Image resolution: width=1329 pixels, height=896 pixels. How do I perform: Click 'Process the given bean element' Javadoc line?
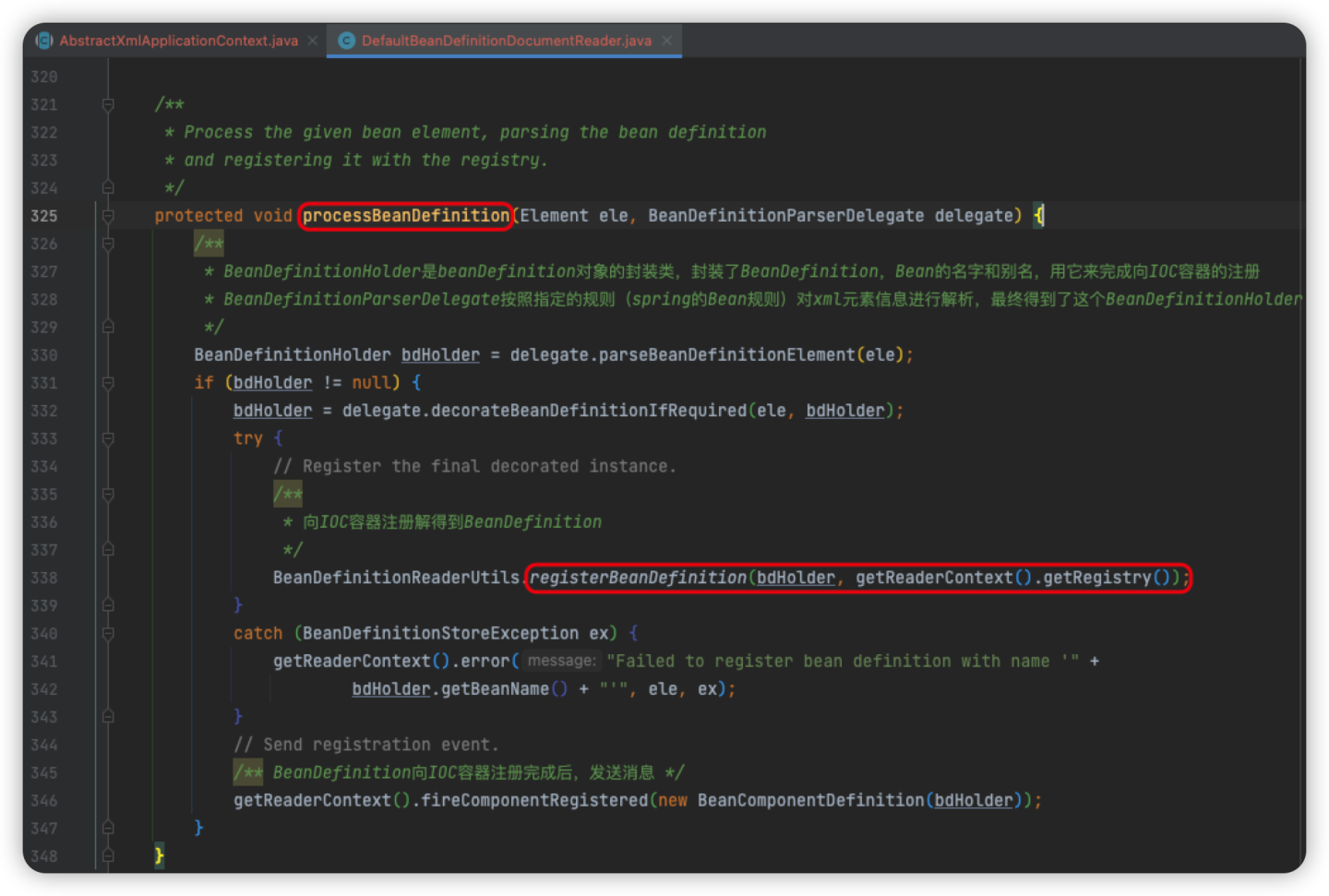(465, 132)
